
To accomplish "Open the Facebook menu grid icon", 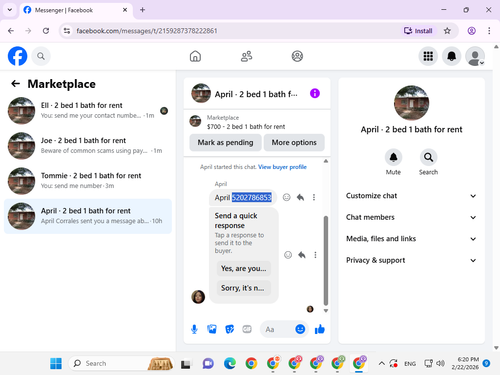I will point(428,56).
